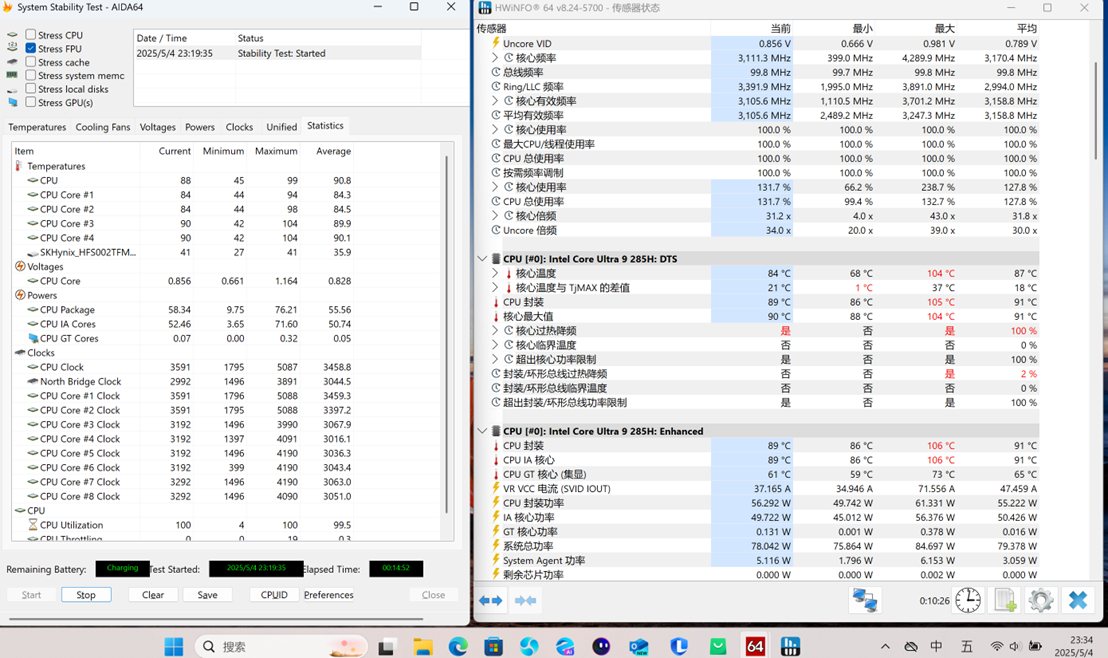The image size is (1108, 658).
Task: Open Windows Start menu icon
Action: click(173, 646)
